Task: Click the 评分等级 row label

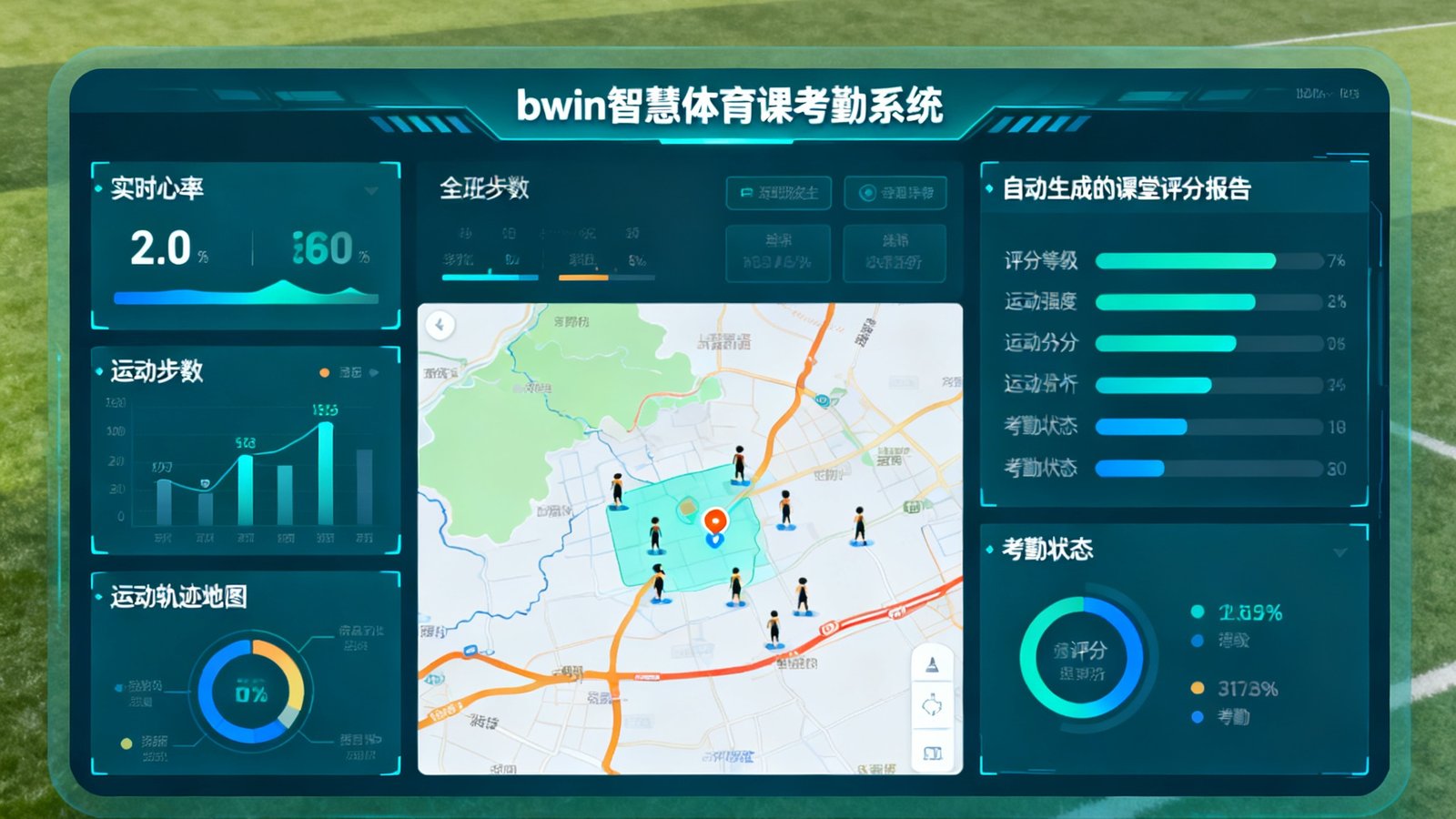Action: [1040, 261]
